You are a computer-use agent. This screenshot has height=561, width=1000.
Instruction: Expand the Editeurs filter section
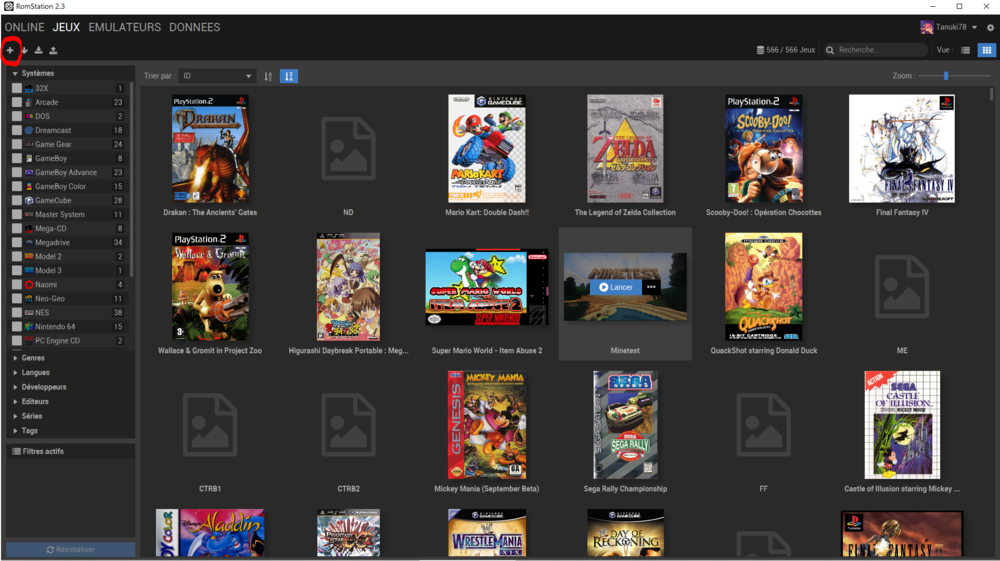point(15,402)
